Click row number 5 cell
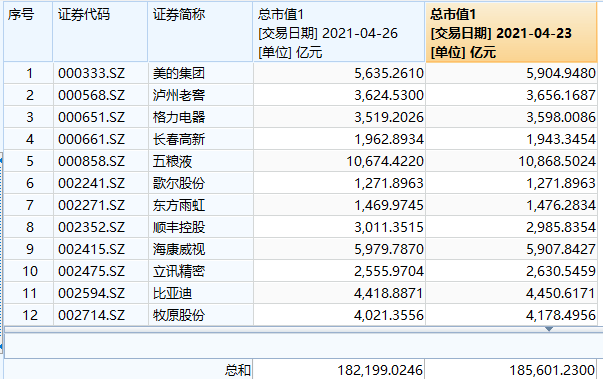This screenshot has width=603, height=379. 28,161
